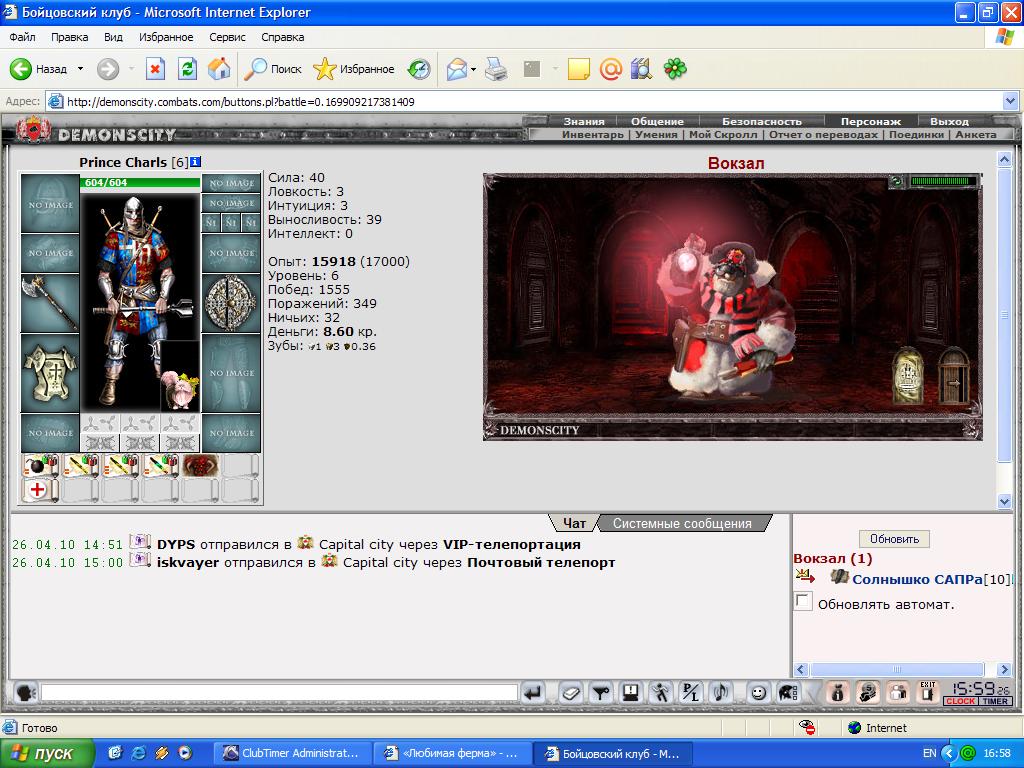
Task: Switch to Системные сообщения tab
Action: 682,523
